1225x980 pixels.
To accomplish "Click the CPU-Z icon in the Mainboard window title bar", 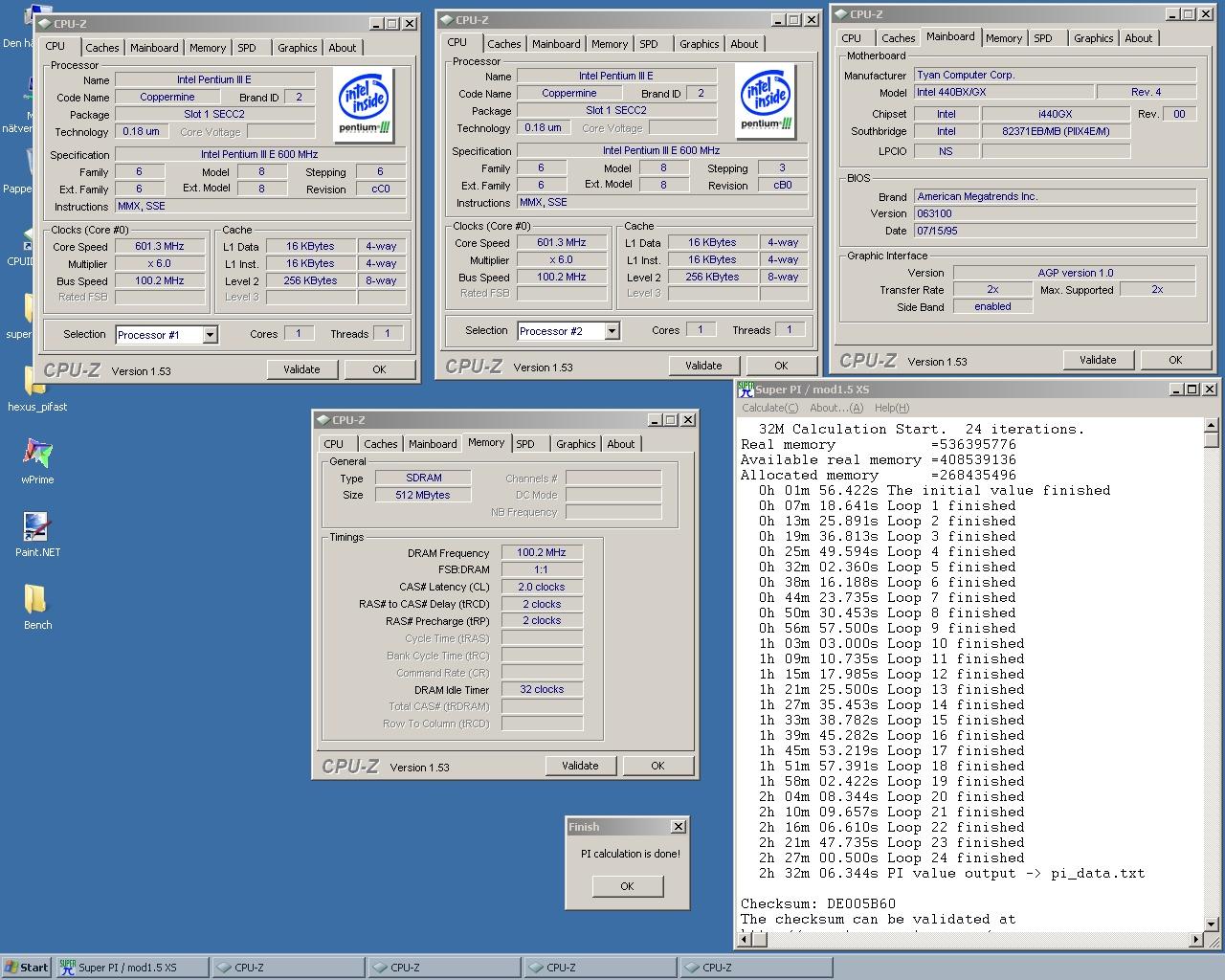I will click(841, 14).
